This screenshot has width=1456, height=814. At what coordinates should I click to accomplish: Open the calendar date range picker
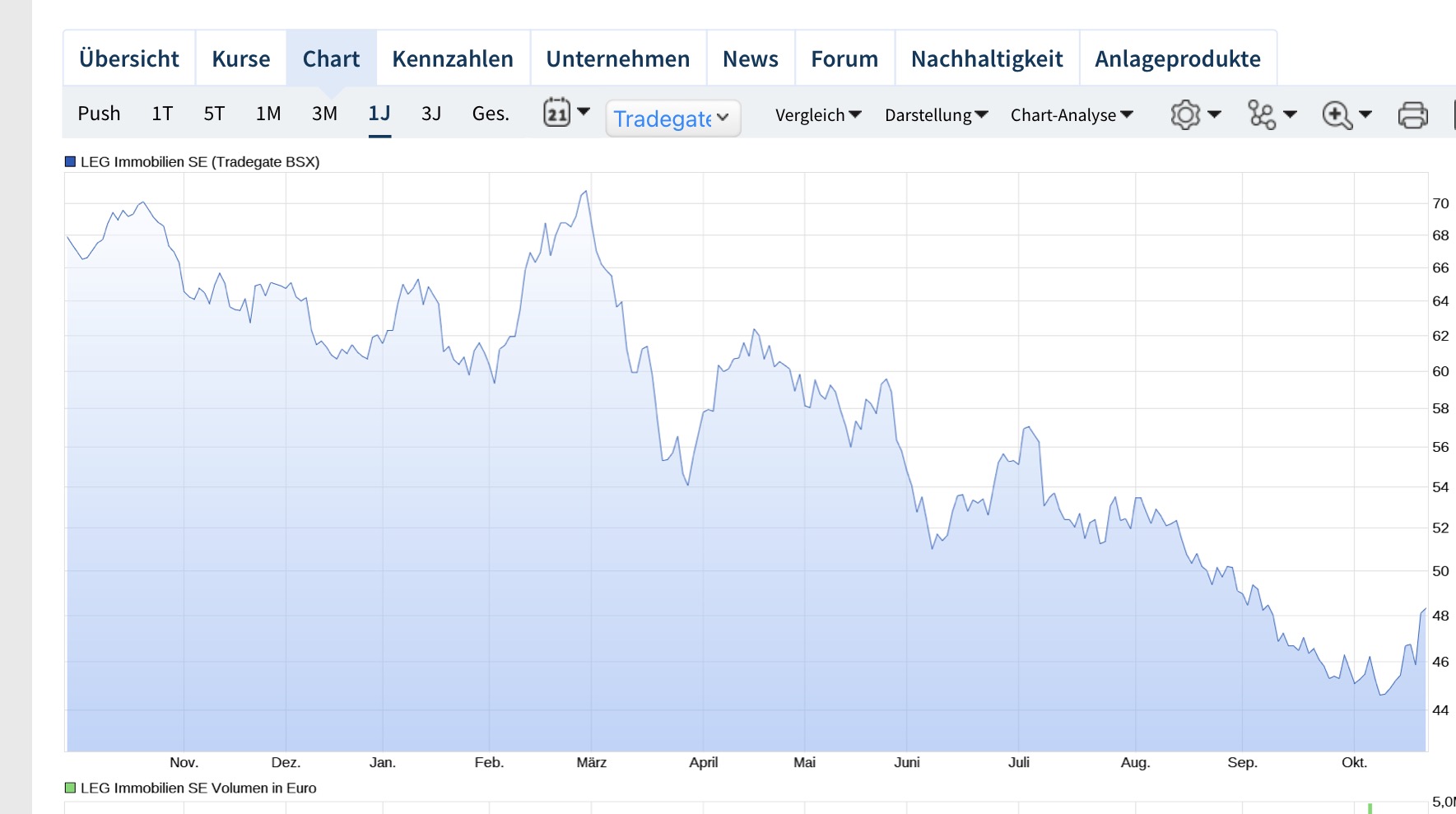coord(557,113)
